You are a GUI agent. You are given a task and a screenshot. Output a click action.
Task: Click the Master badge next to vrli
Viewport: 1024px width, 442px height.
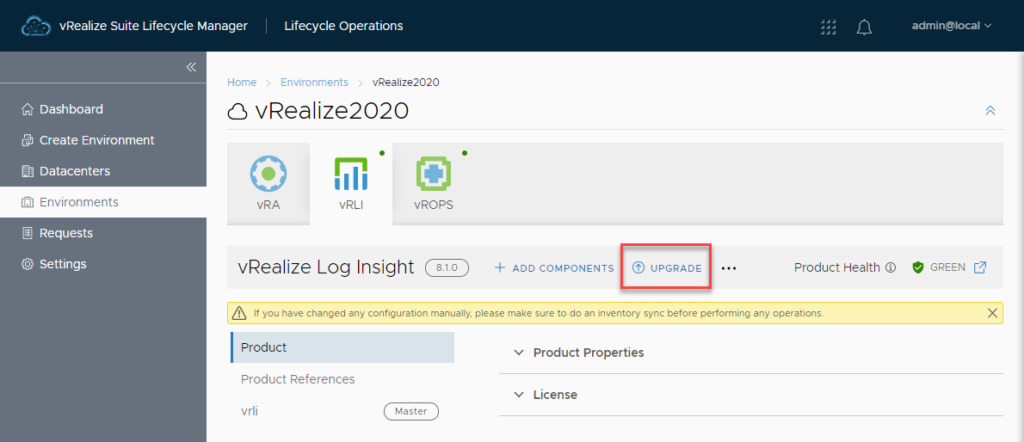[411, 411]
